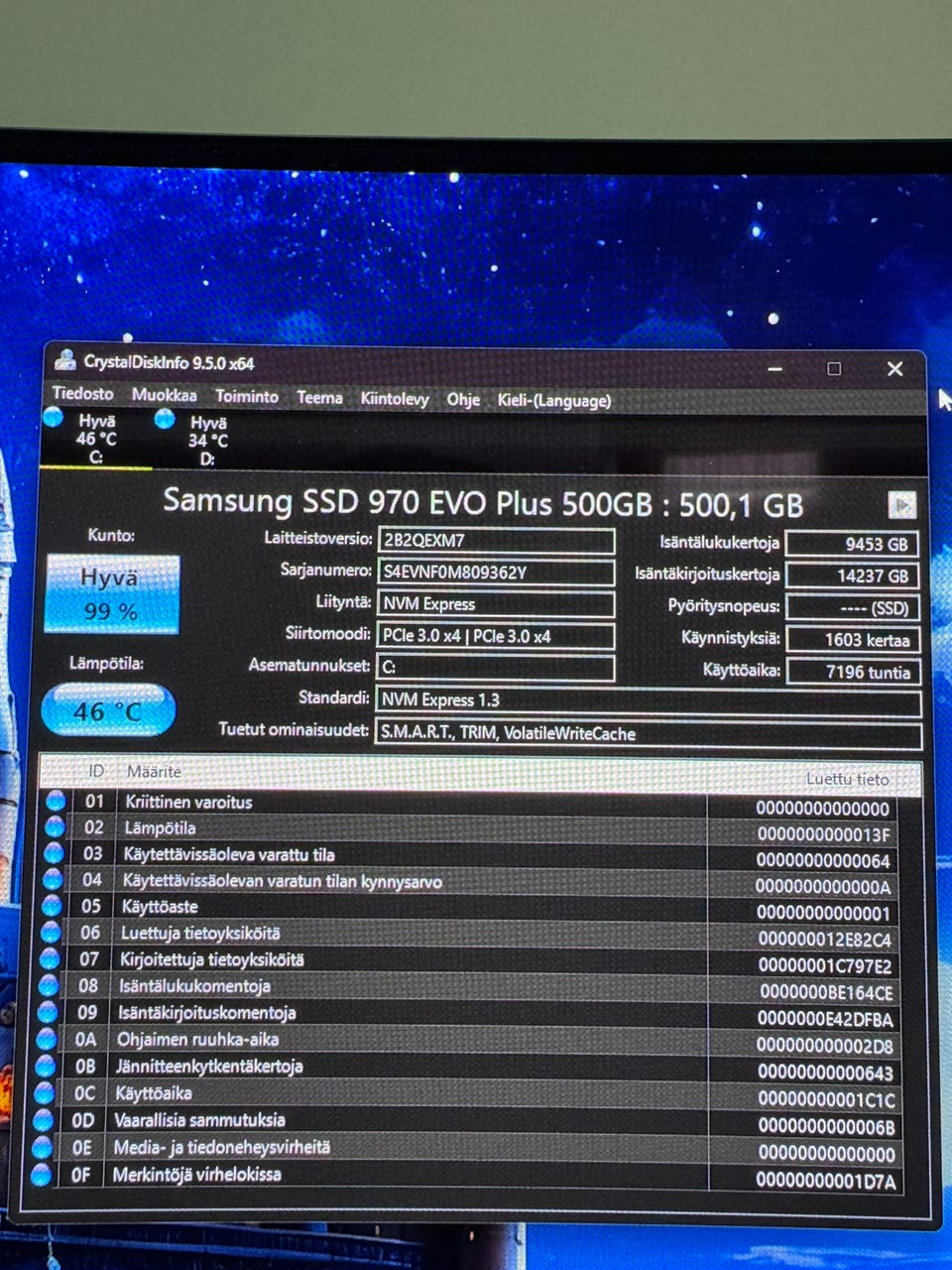952x1270 pixels.
Task: Click the Määrite column header
Action: click(154, 771)
